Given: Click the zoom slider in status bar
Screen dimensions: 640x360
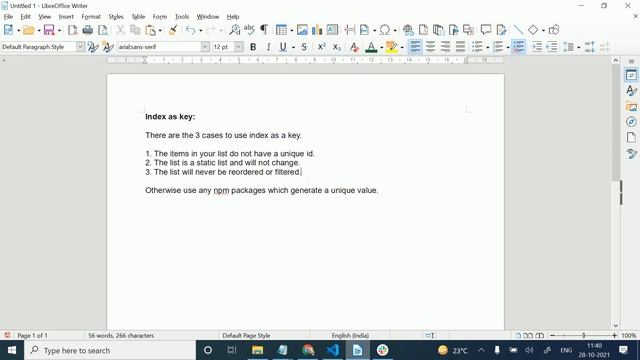Looking at the screenshot, I should tap(583, 336).
